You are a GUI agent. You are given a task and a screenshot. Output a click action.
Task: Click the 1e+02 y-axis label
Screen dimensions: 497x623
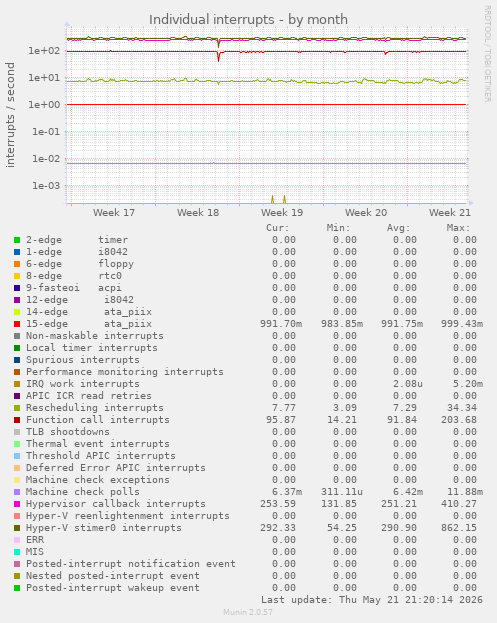(x=44, y=51)
